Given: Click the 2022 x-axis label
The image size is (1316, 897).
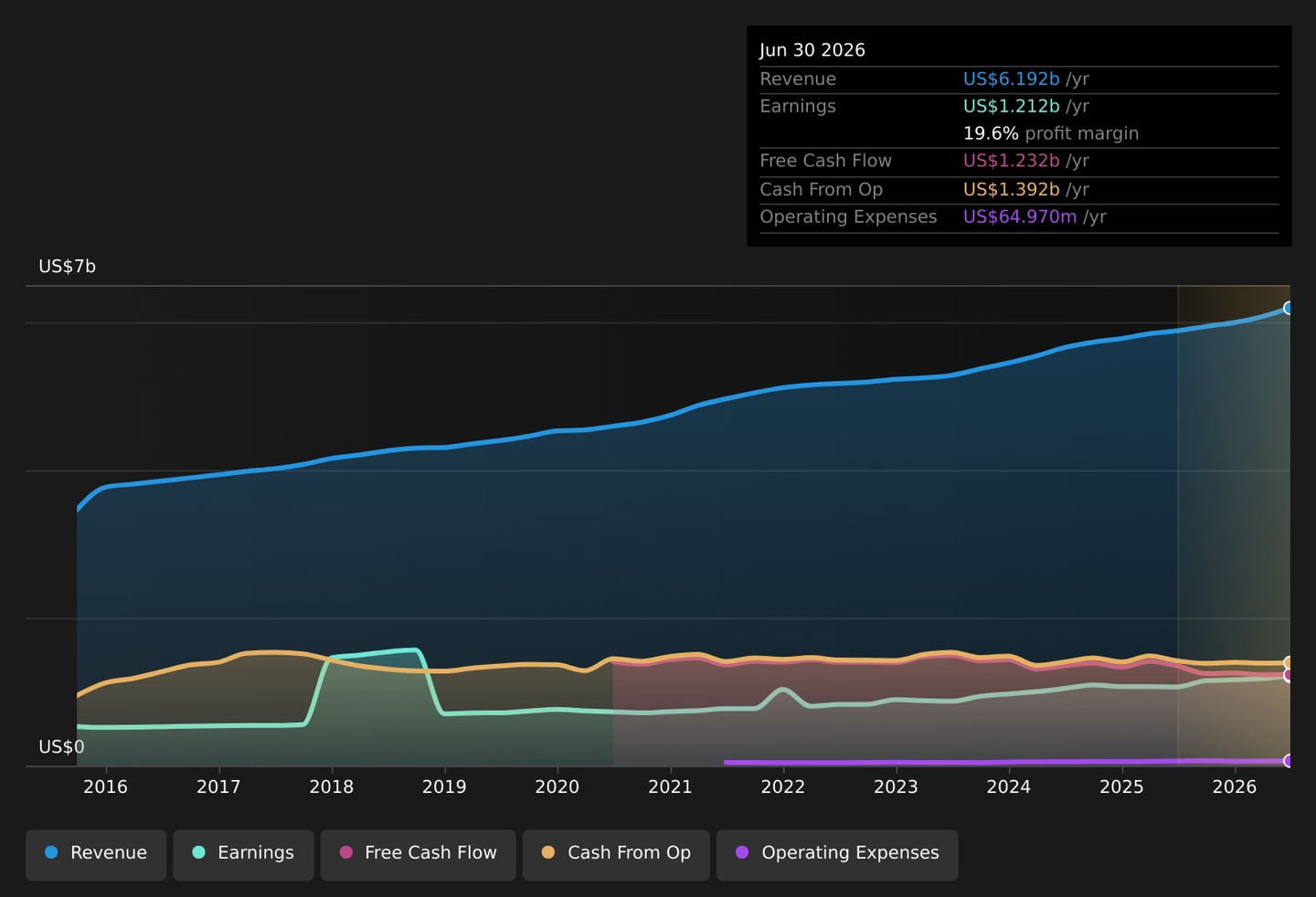Looking at the screenshot, I should pyautogui.click(x=783, y=787).
